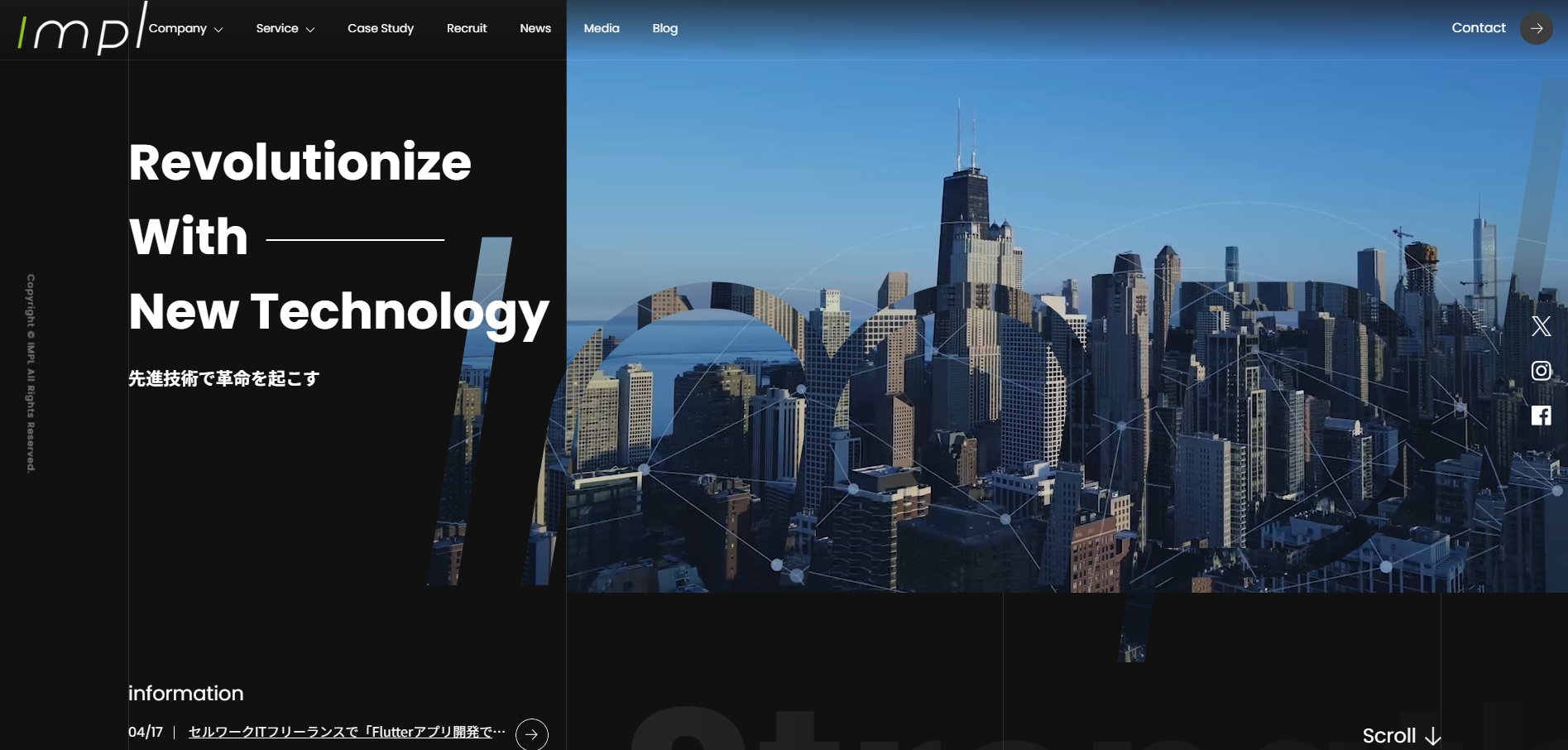The image size is (1568, 750).
Task: Open the News menu item
Action: [535, 28]
